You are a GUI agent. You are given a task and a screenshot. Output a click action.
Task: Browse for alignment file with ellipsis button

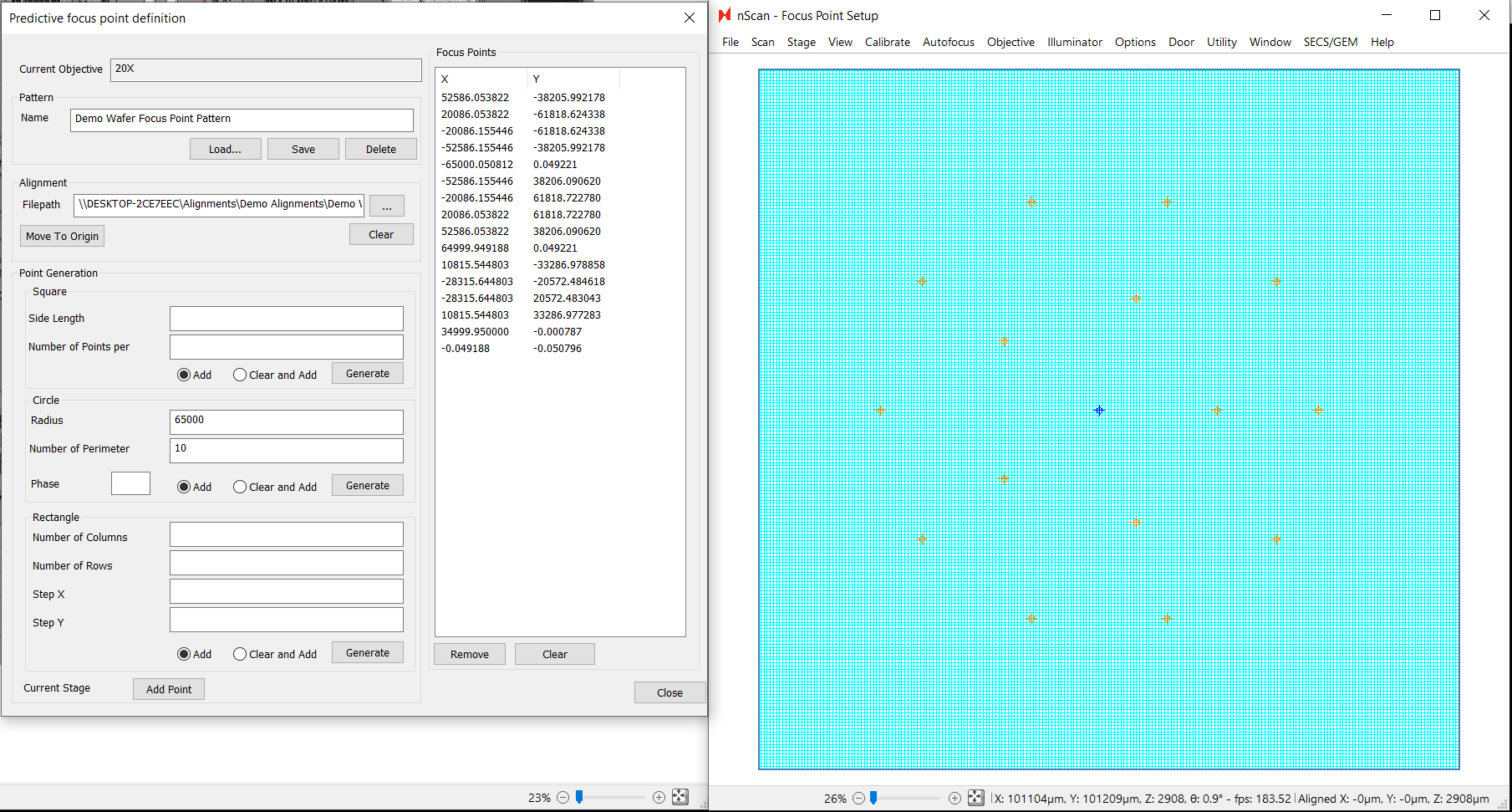click(x=387, y=206)
